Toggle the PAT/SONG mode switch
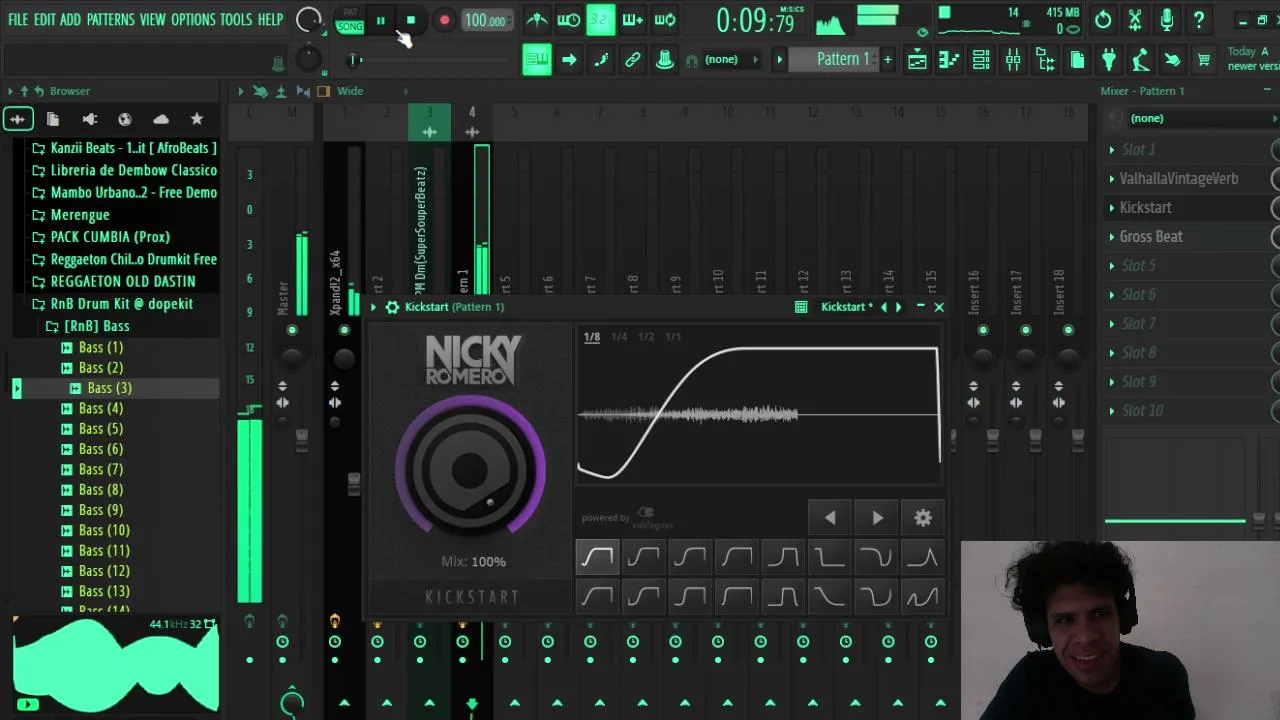Image resolution: width=1280 pixels, height=720 pixels. coord(350,20)
